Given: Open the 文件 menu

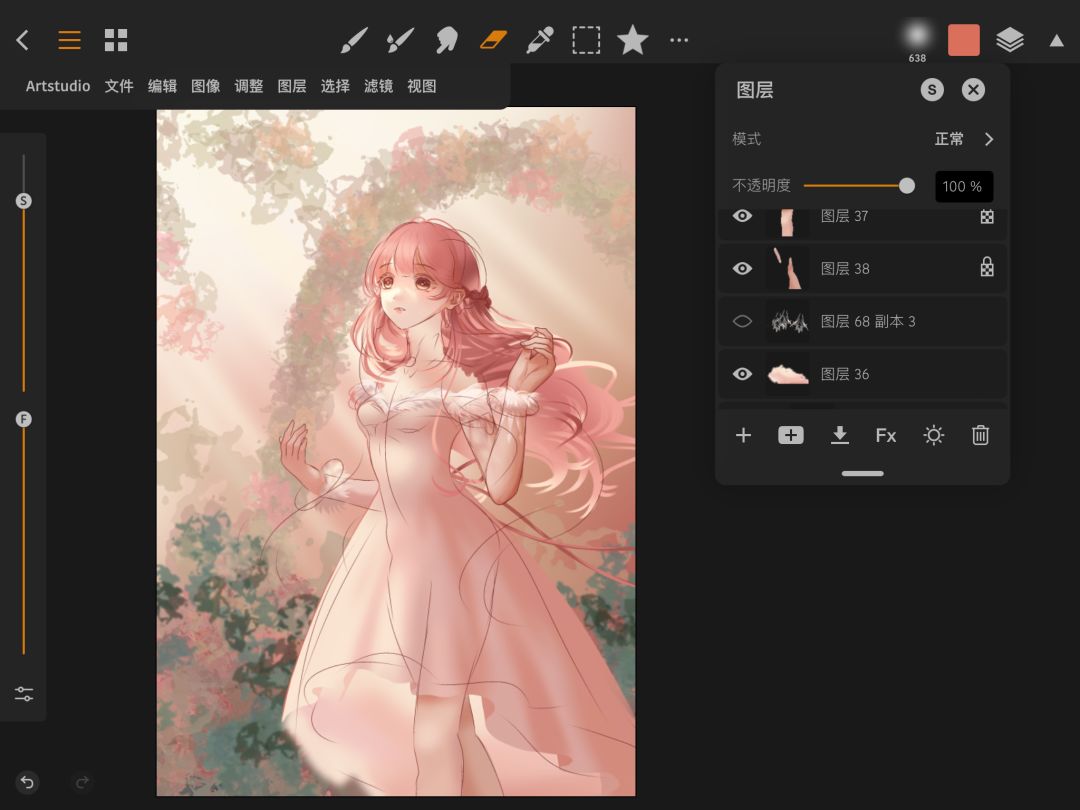Looking at the screenshot, I should pos(119,86).
